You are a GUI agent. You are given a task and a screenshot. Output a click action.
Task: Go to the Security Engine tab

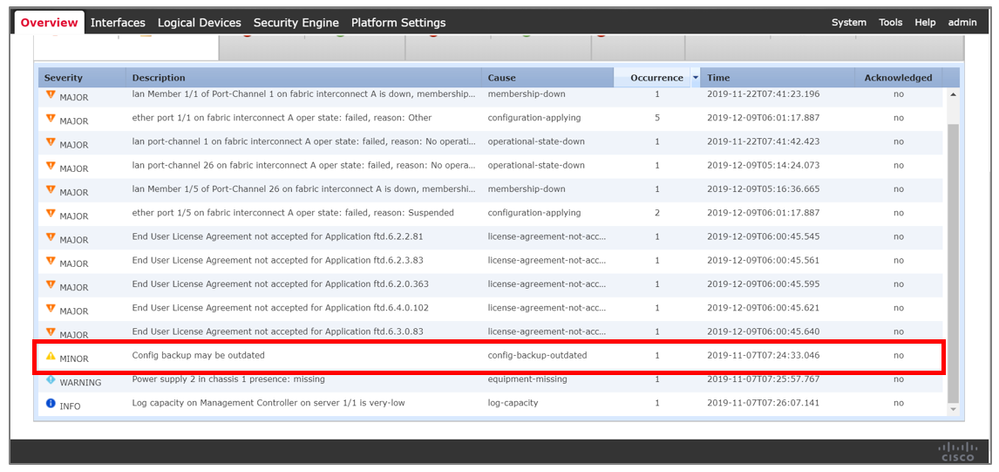click(296, 22)
